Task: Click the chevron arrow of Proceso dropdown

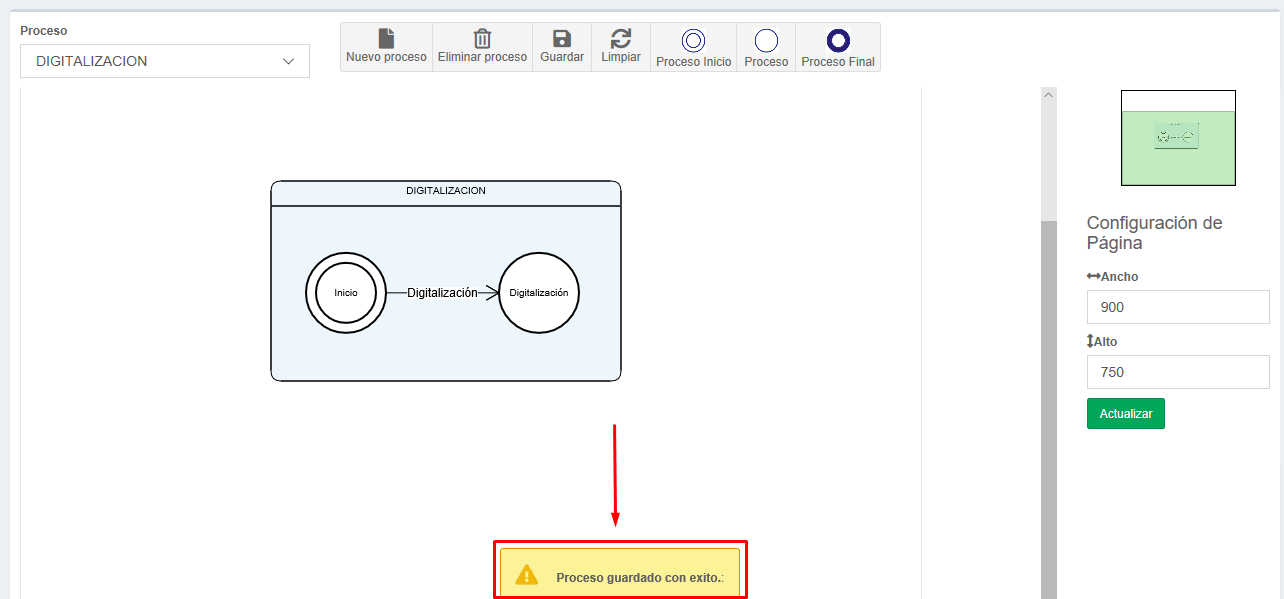Action: coord(289,61)
